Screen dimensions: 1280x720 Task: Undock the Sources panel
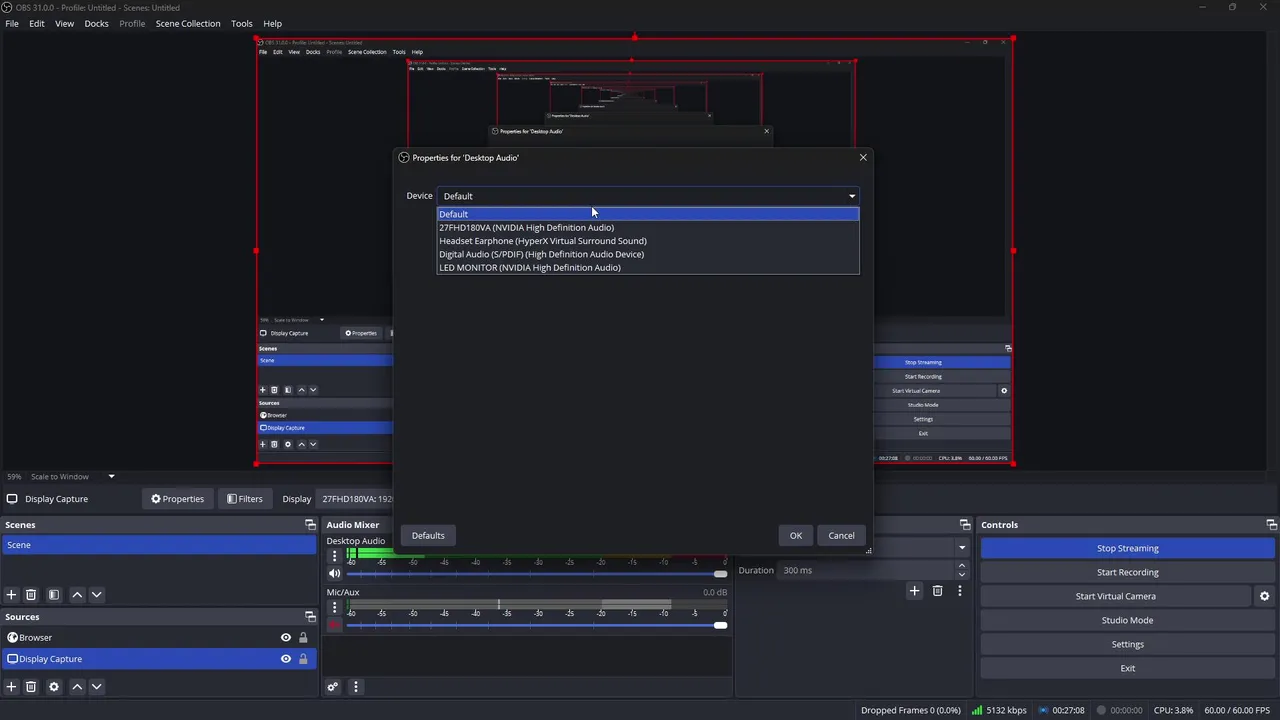coord(310,617)
